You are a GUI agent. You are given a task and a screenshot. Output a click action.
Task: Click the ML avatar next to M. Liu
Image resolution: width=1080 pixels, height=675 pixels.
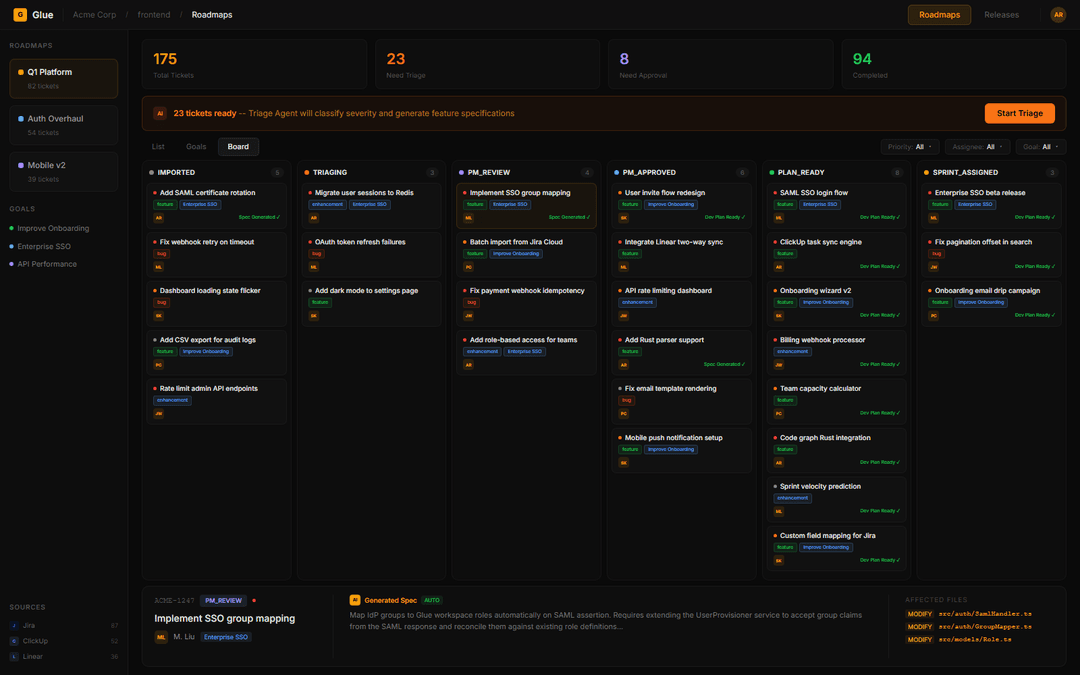tap(161, 637)
